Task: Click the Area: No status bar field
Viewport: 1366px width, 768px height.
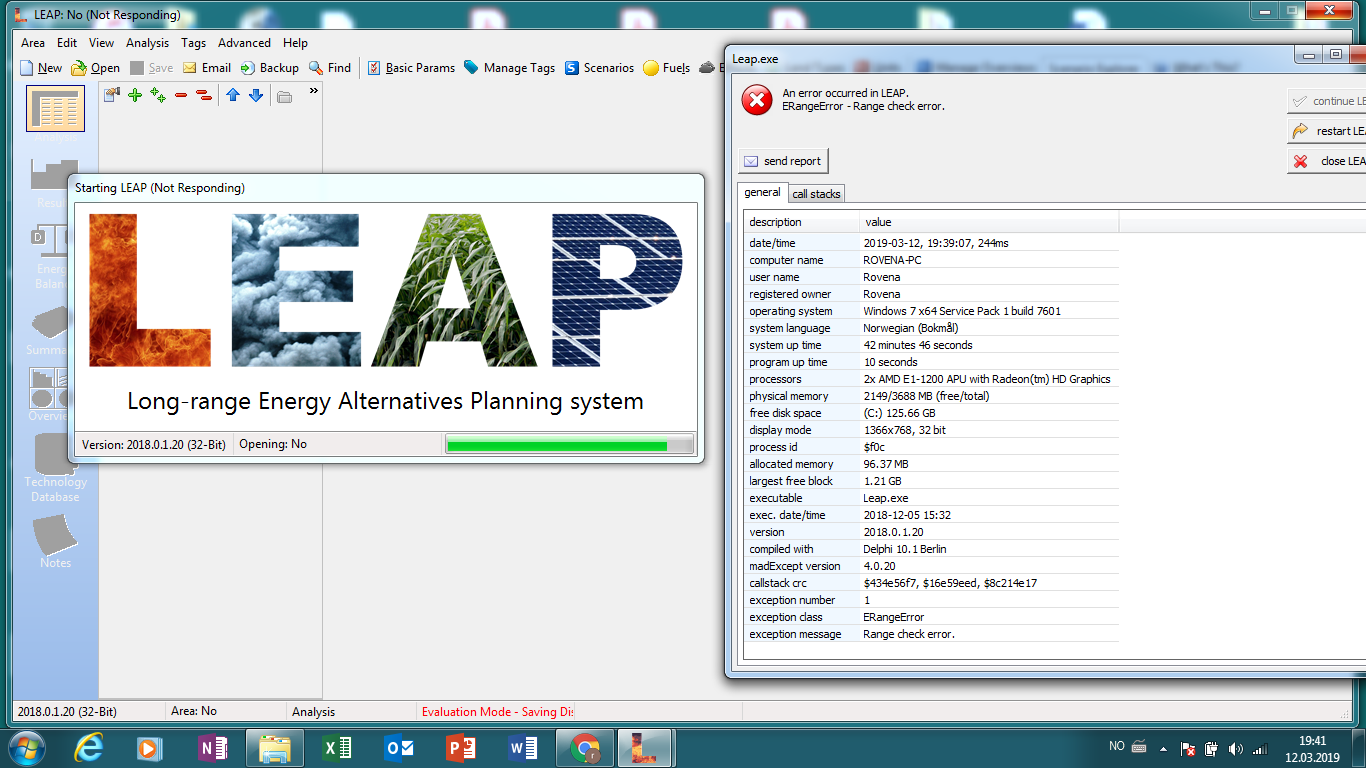Action: (194, 711)
